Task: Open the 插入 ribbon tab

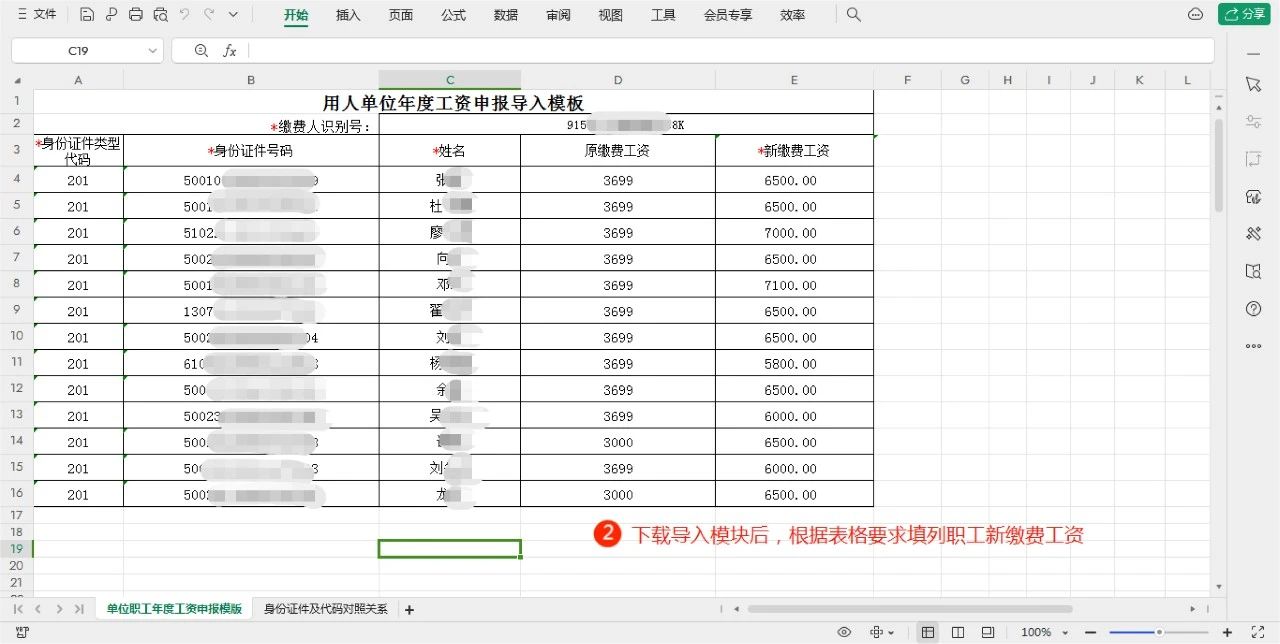Action: [x=348, y=15]
